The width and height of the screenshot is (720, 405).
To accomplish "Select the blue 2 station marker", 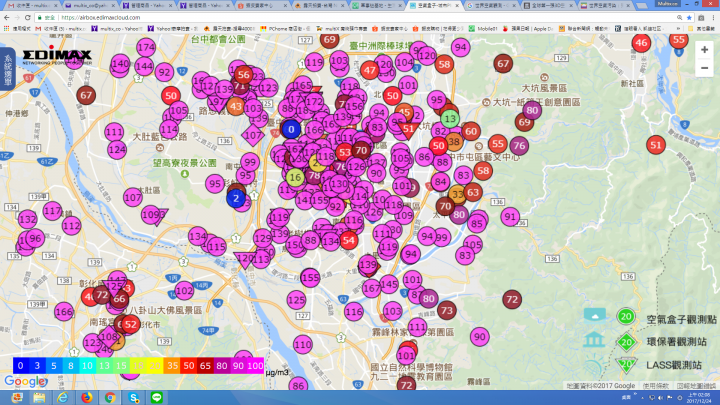I will (236, 198).
